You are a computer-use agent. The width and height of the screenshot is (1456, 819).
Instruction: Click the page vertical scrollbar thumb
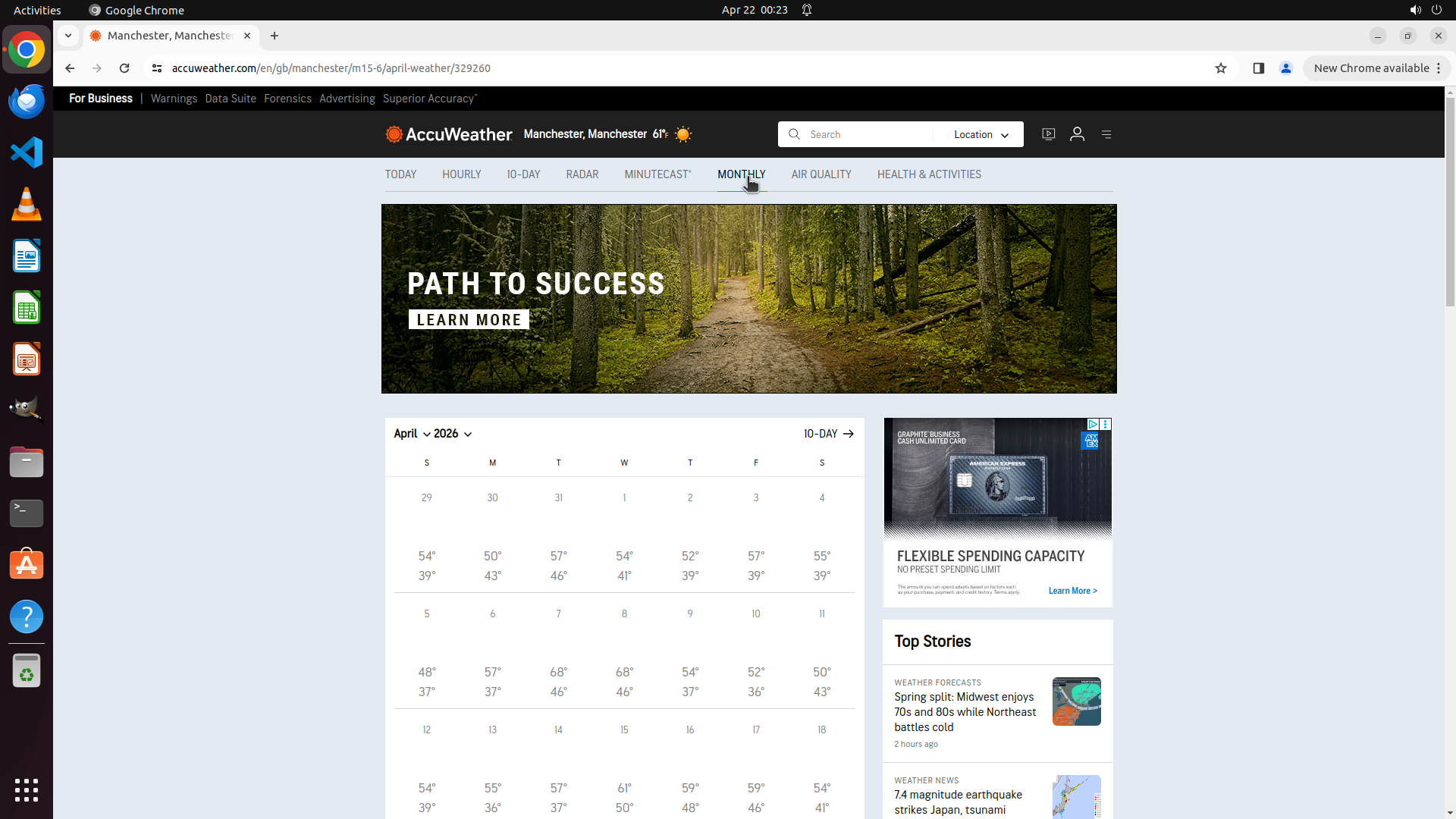[1450, 201]
